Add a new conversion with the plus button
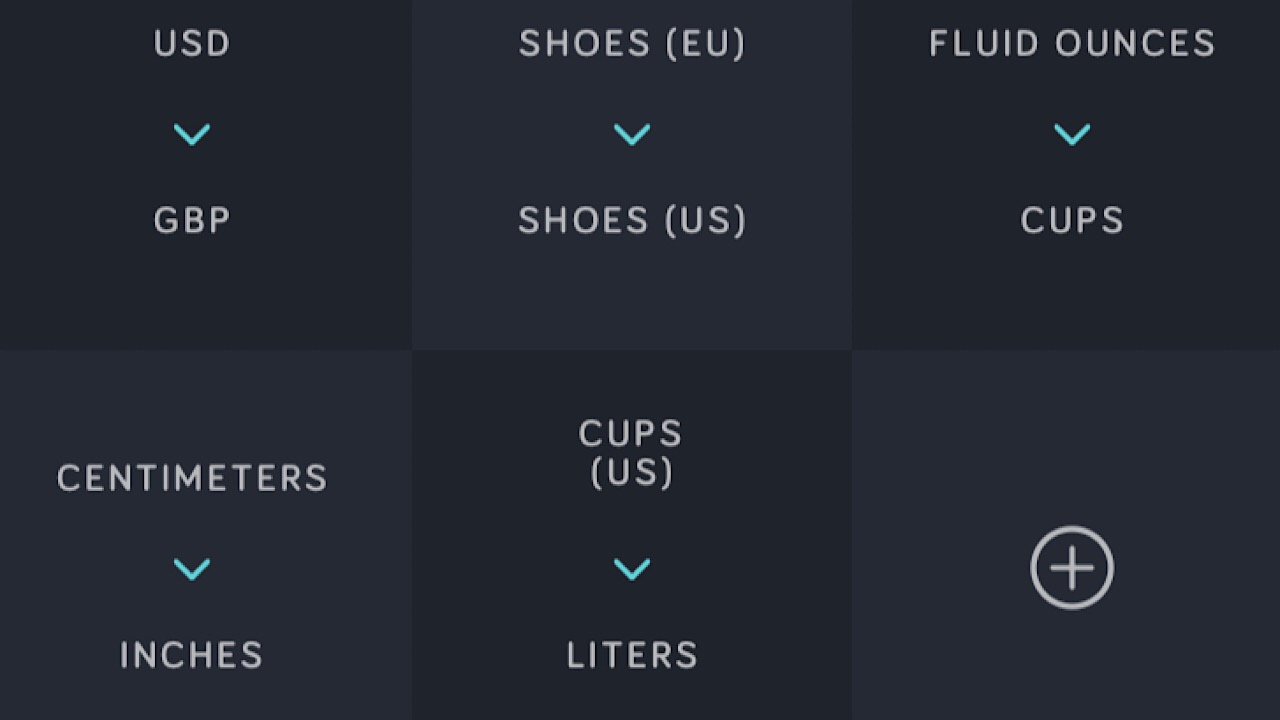Viewport: 1280px width, 720px height. tap(1071, 567)
